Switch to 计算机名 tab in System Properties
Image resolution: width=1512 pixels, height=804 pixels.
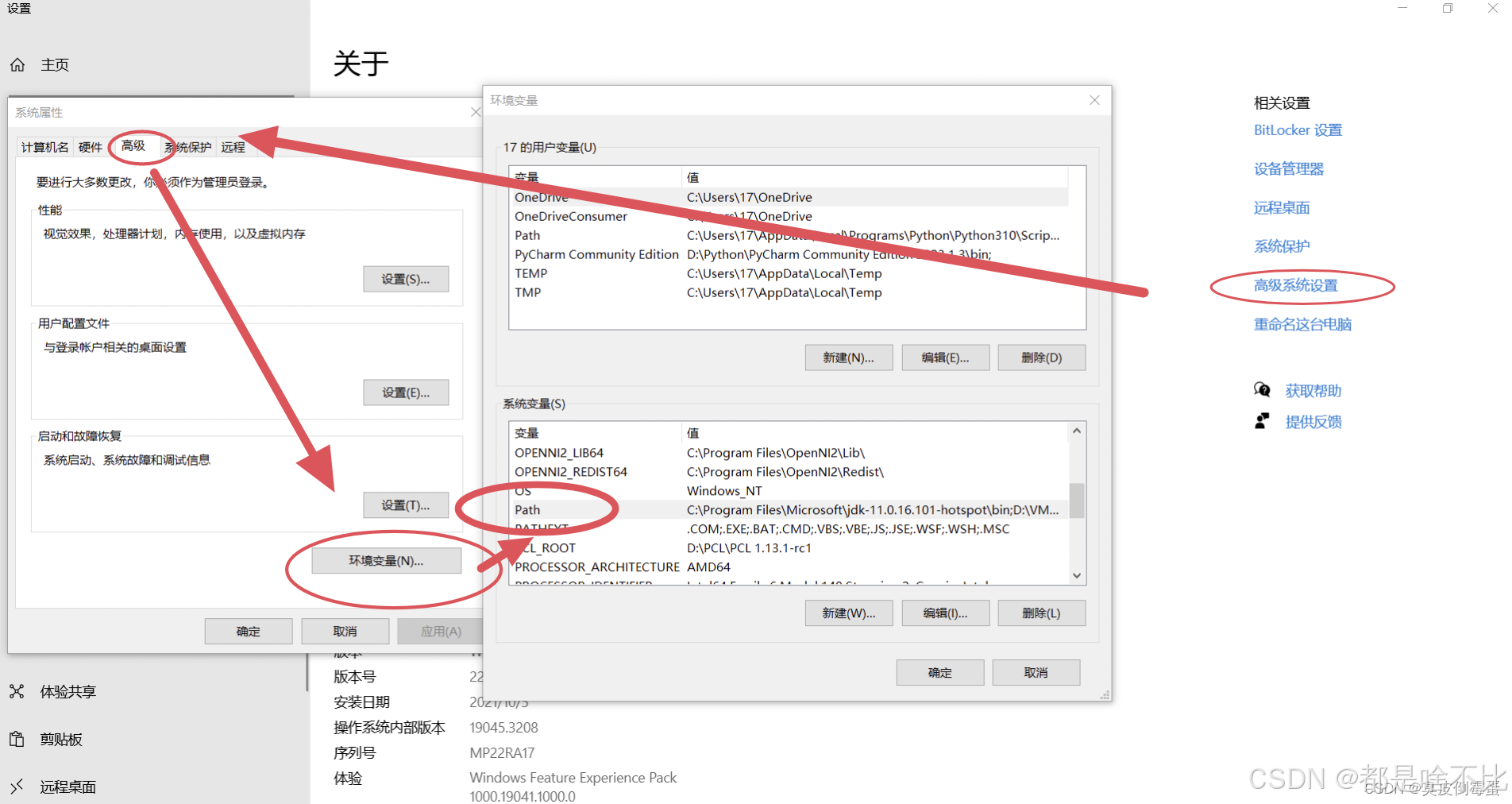[44, 147]
